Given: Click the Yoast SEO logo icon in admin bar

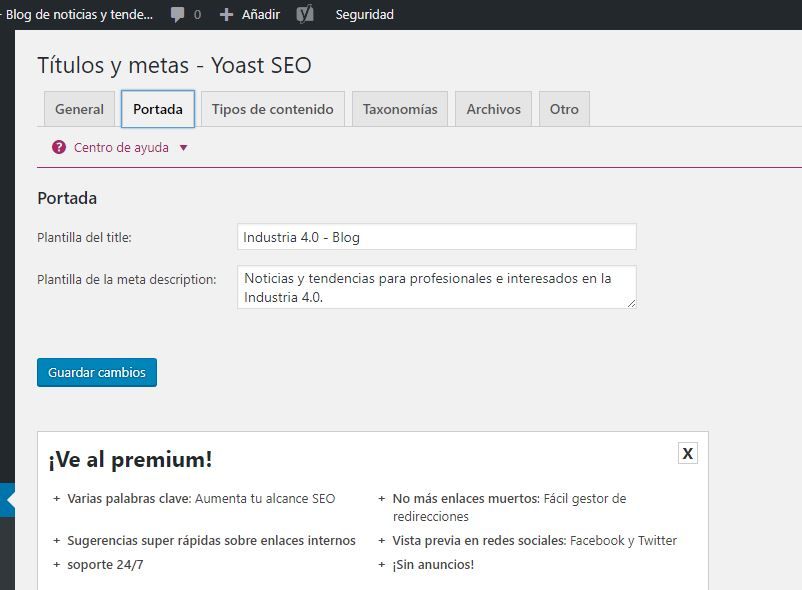Looking at the screenshot, I should (x=305, y=14).
